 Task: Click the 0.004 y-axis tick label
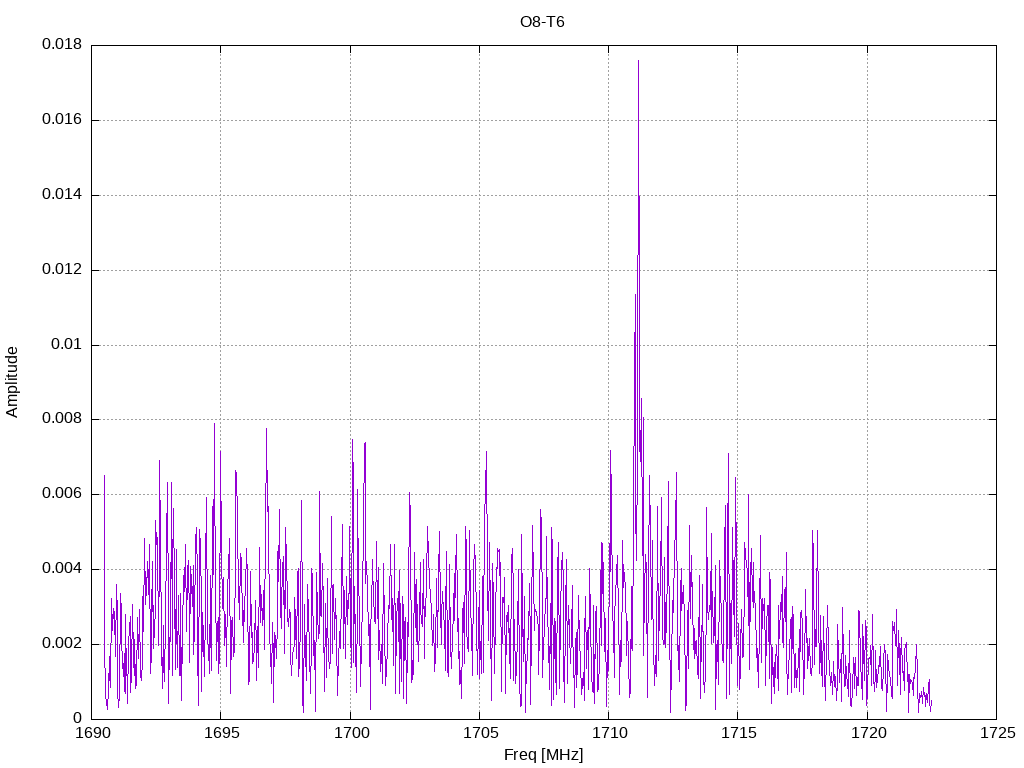click(x=62, y=569)
